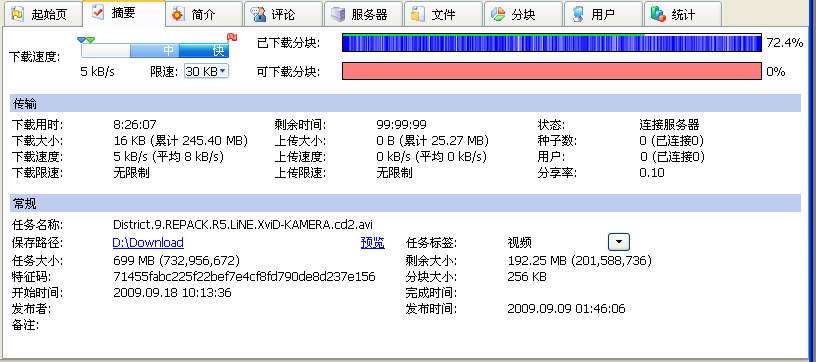Open the 用户 tab
This screenshot has width=816, height=362.
pos(603,14)
